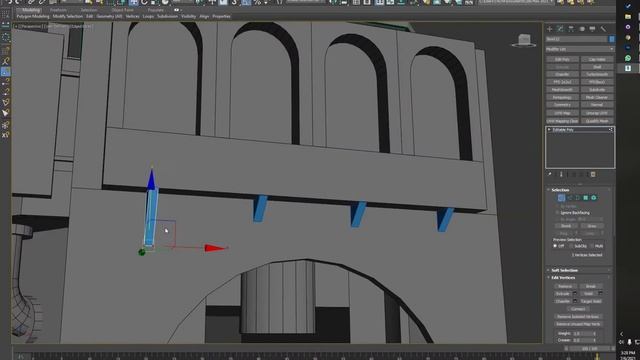The height and width of the screenshot is (360, 640).
Task: Open Extrude settings box next to Extrude
Action: pyautogui.click(x=575, y=293)
